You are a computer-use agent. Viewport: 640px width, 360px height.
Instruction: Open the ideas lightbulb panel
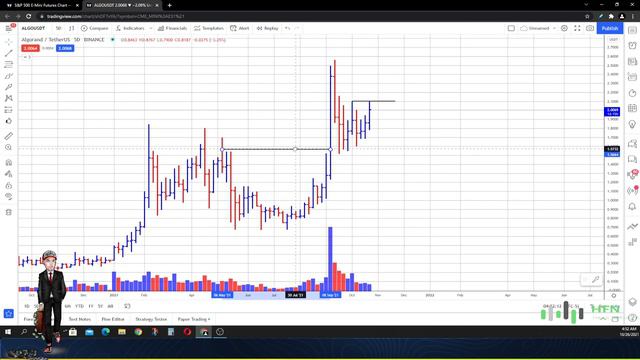(x=632, y=124)
